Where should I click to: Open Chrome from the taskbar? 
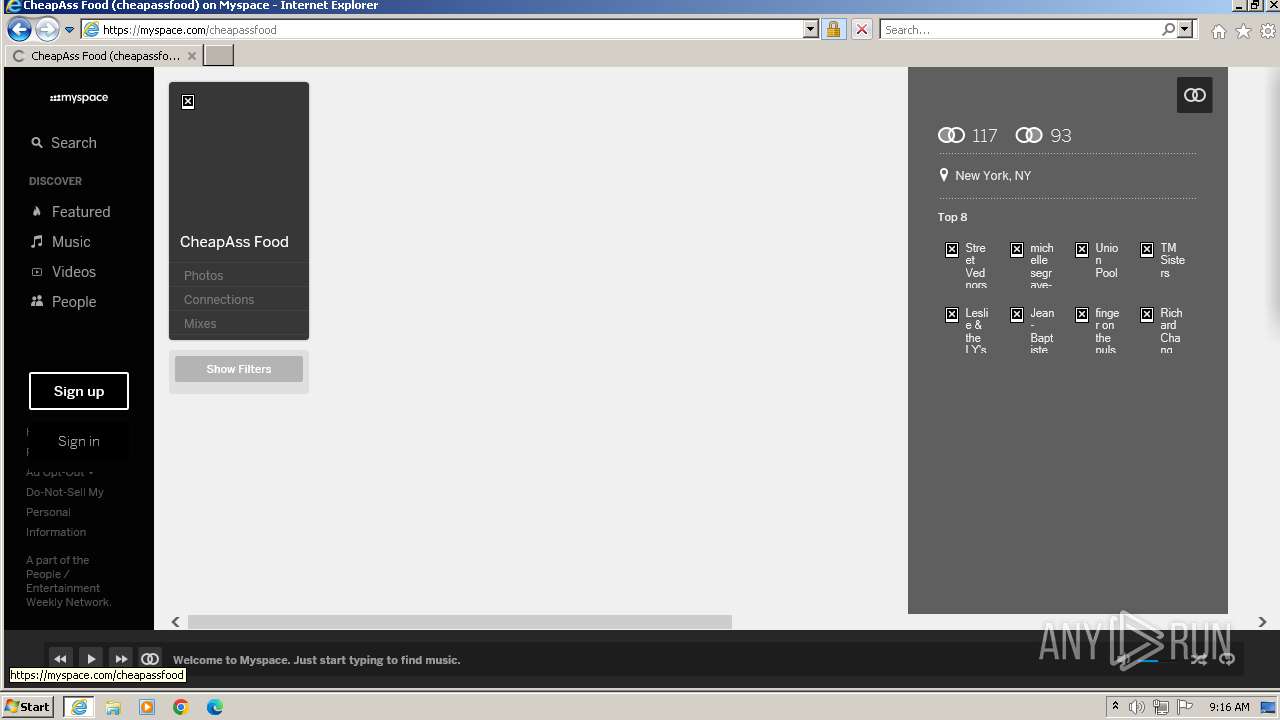[181, 707]
